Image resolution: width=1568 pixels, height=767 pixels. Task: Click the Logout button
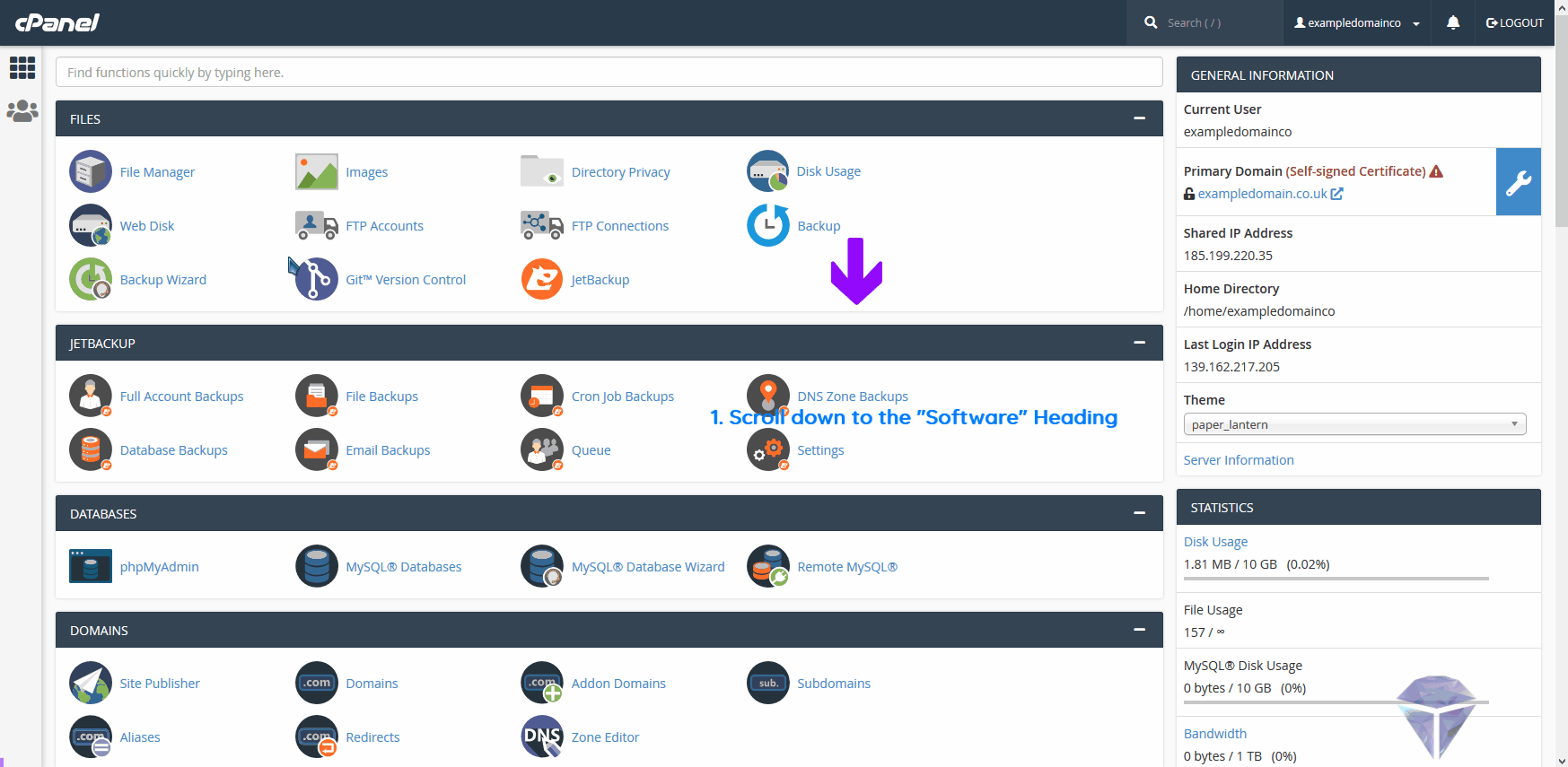click(1514, 22)
